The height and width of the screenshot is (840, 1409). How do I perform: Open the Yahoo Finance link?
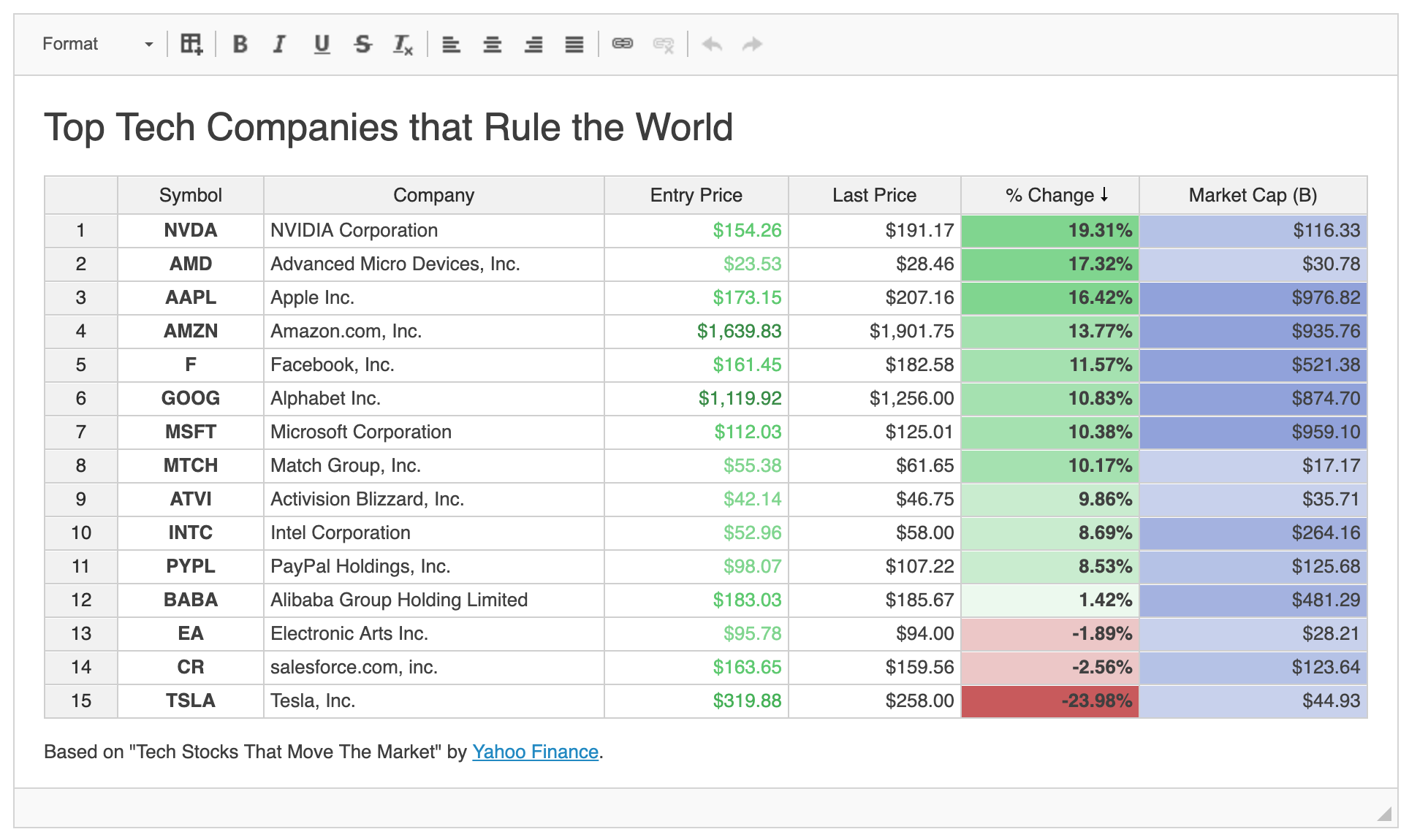[535, 752]
